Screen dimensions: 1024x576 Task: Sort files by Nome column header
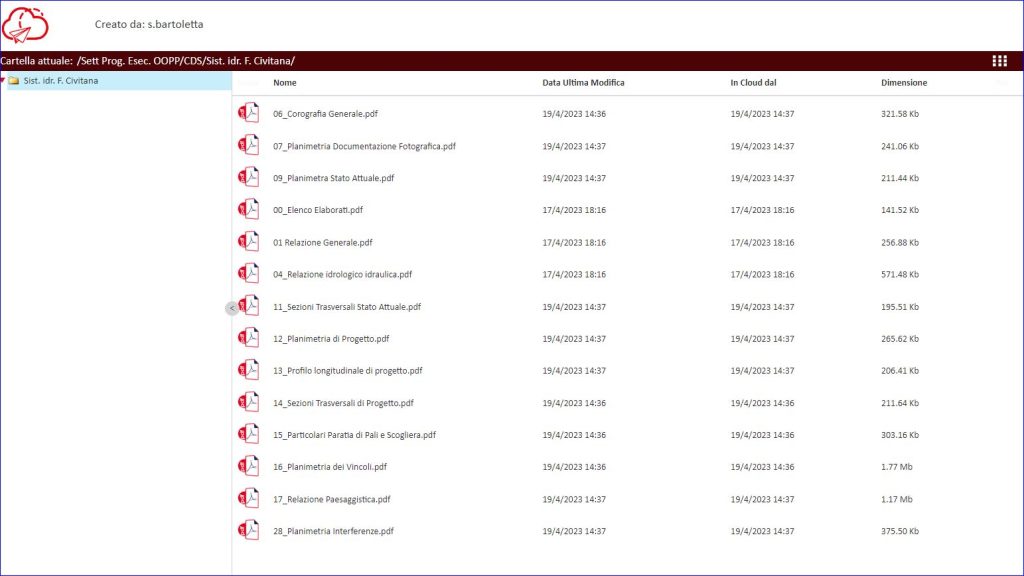tap(285, 83)
